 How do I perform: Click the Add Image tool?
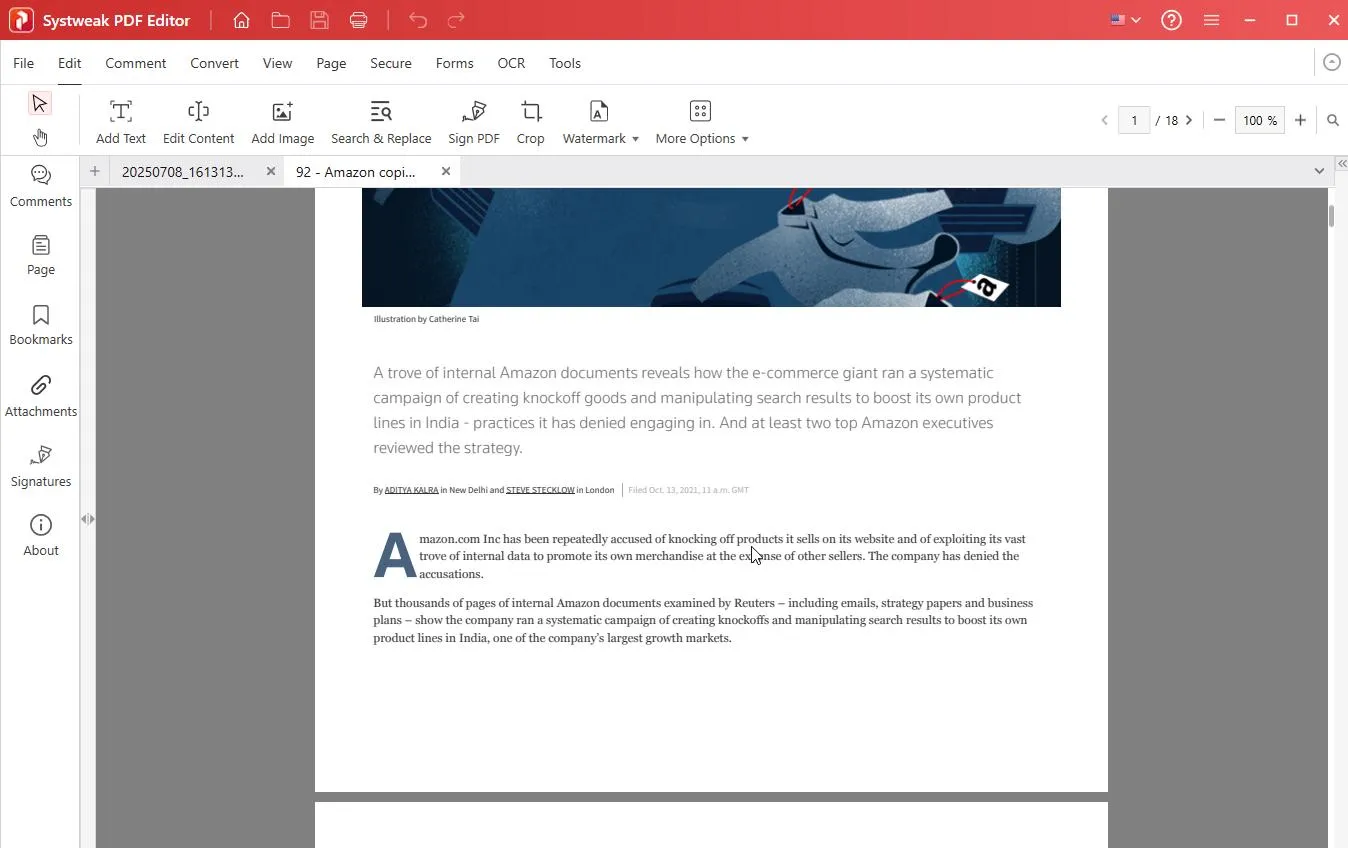pos(282,120)
